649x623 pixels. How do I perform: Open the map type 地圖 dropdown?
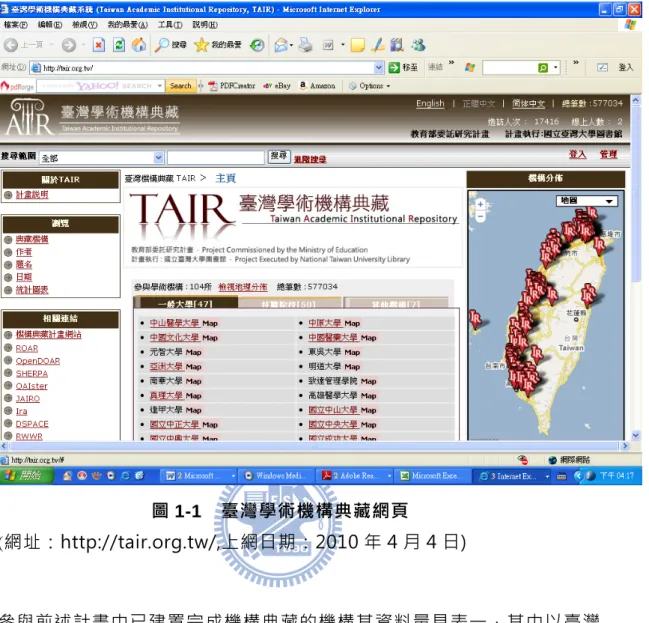(x=587, y=201)
